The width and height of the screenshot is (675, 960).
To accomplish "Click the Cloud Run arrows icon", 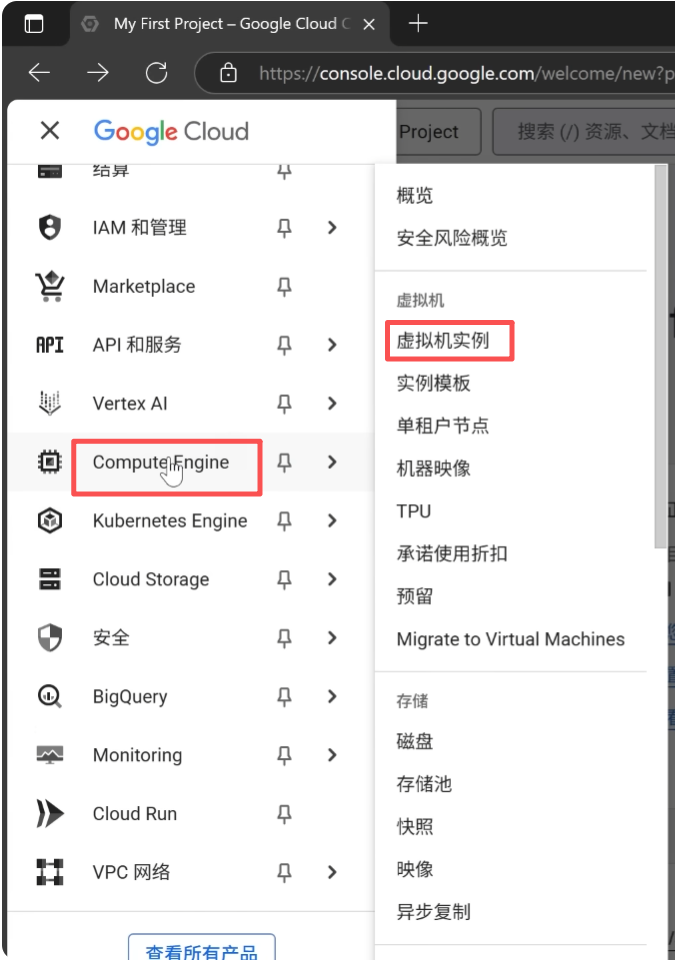I will point(49,814).
